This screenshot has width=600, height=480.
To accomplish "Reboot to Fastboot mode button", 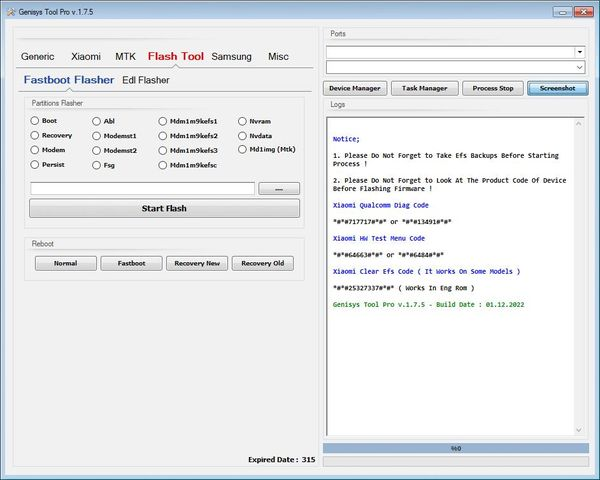I will click(x=131, y=263).
